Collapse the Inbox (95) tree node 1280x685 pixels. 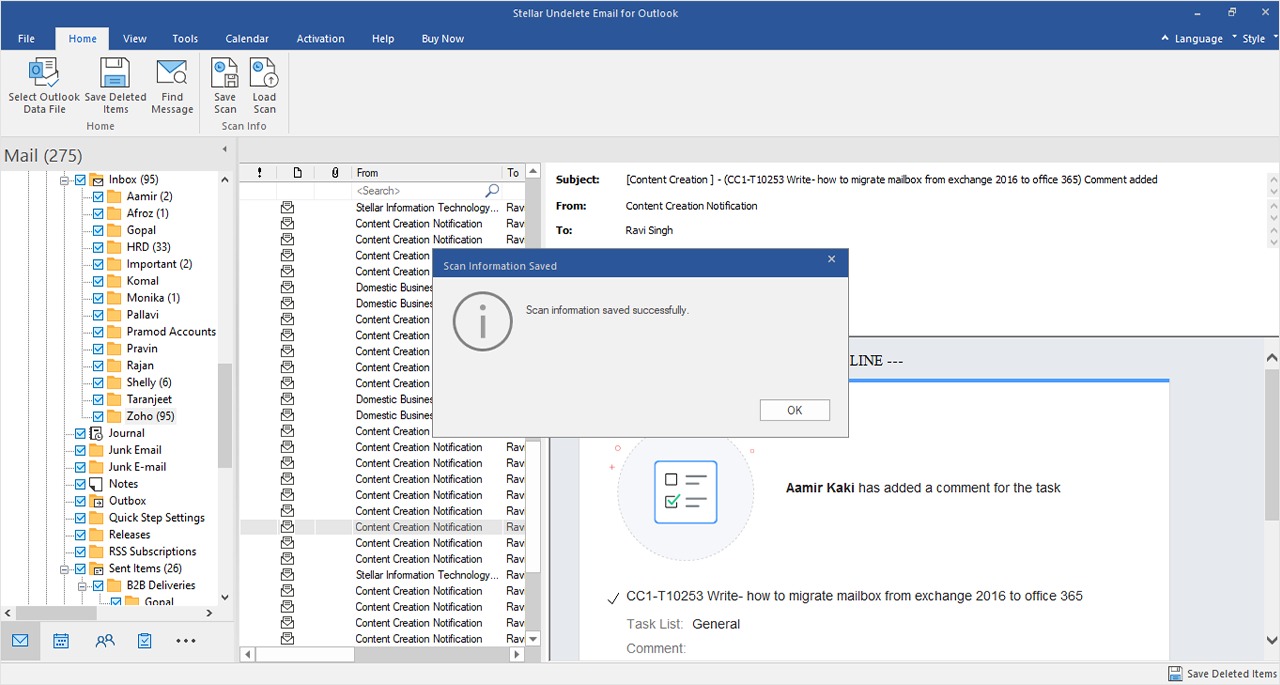(65, 180)
